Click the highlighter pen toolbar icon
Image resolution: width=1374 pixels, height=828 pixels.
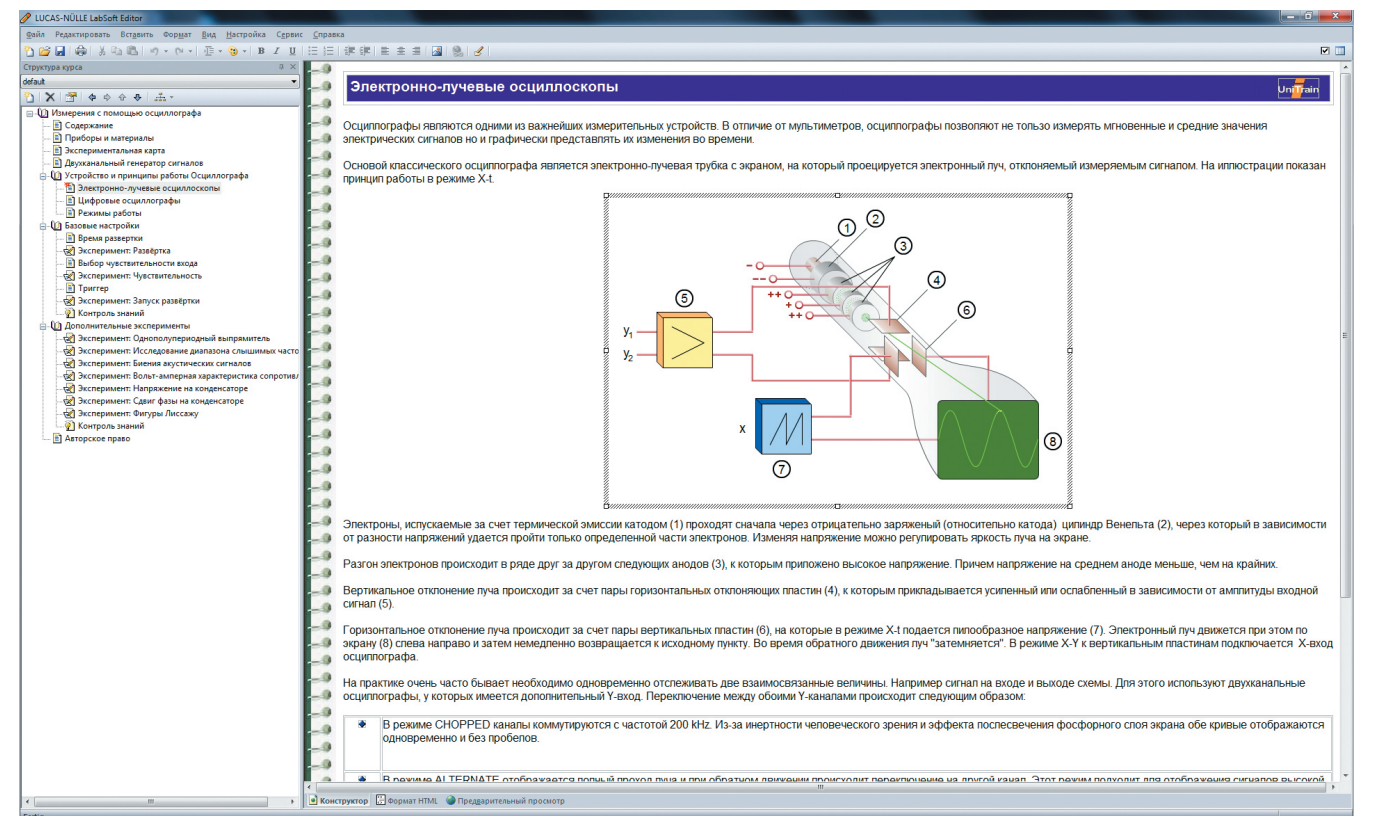(x=478, y=51)
